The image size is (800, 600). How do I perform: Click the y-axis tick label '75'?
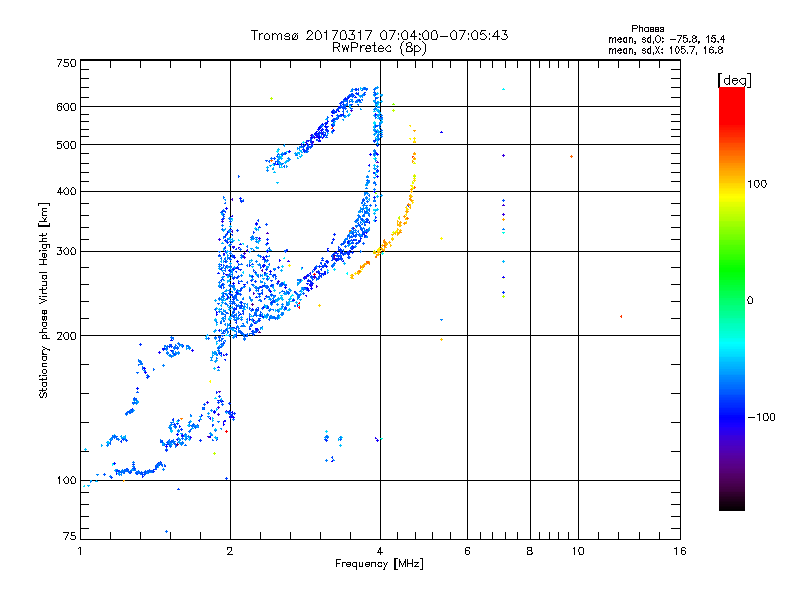tap(69, 536)
